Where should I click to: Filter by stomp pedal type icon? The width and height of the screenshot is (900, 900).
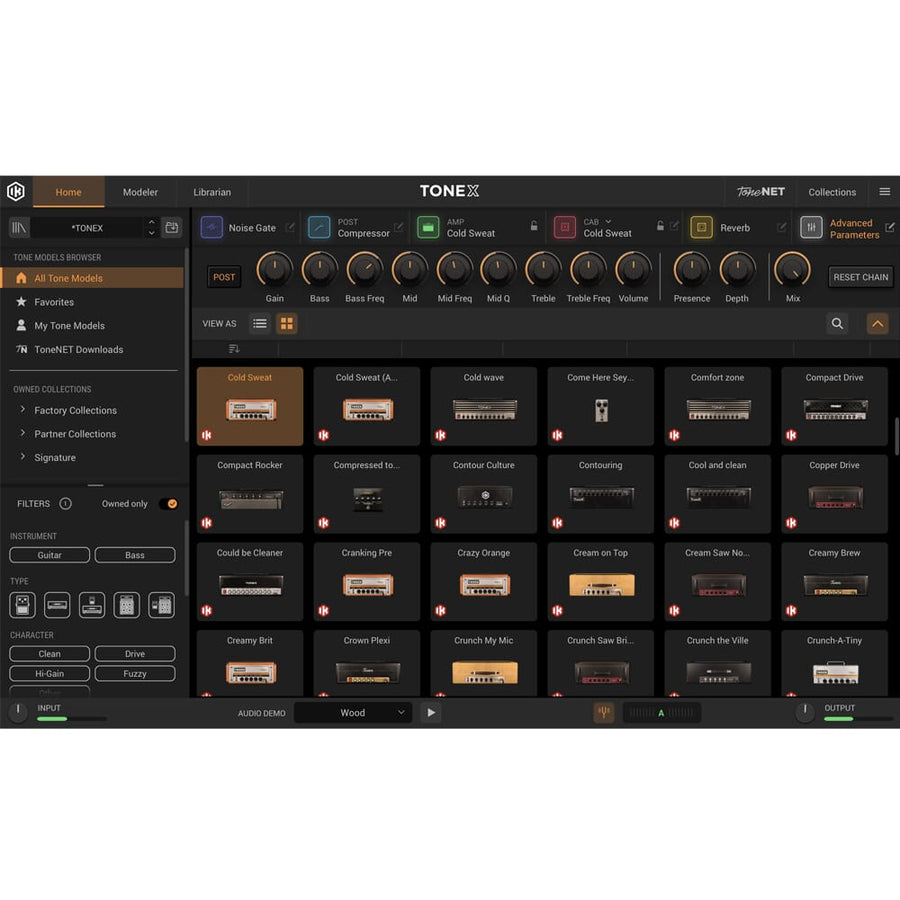click(22, 605)
